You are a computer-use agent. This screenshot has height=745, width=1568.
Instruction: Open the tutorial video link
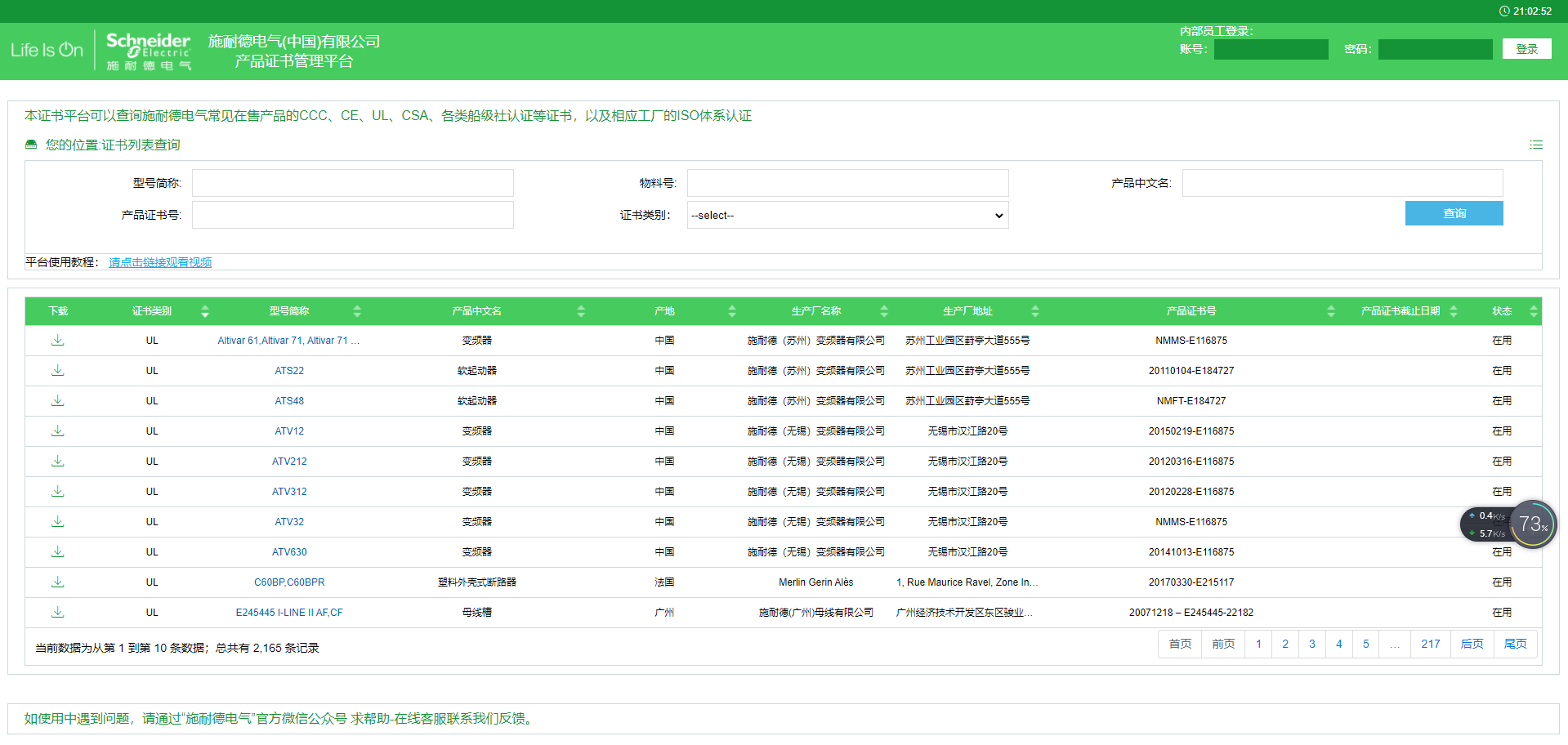click(160, 262)
